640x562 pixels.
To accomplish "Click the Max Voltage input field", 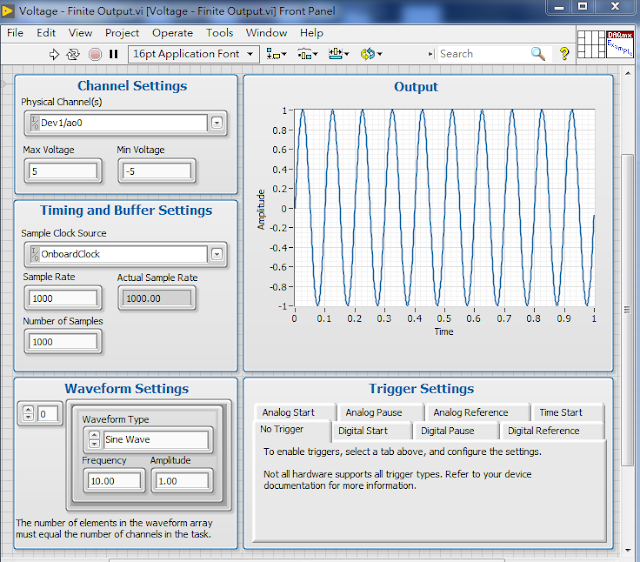I will tap(63, 171).
